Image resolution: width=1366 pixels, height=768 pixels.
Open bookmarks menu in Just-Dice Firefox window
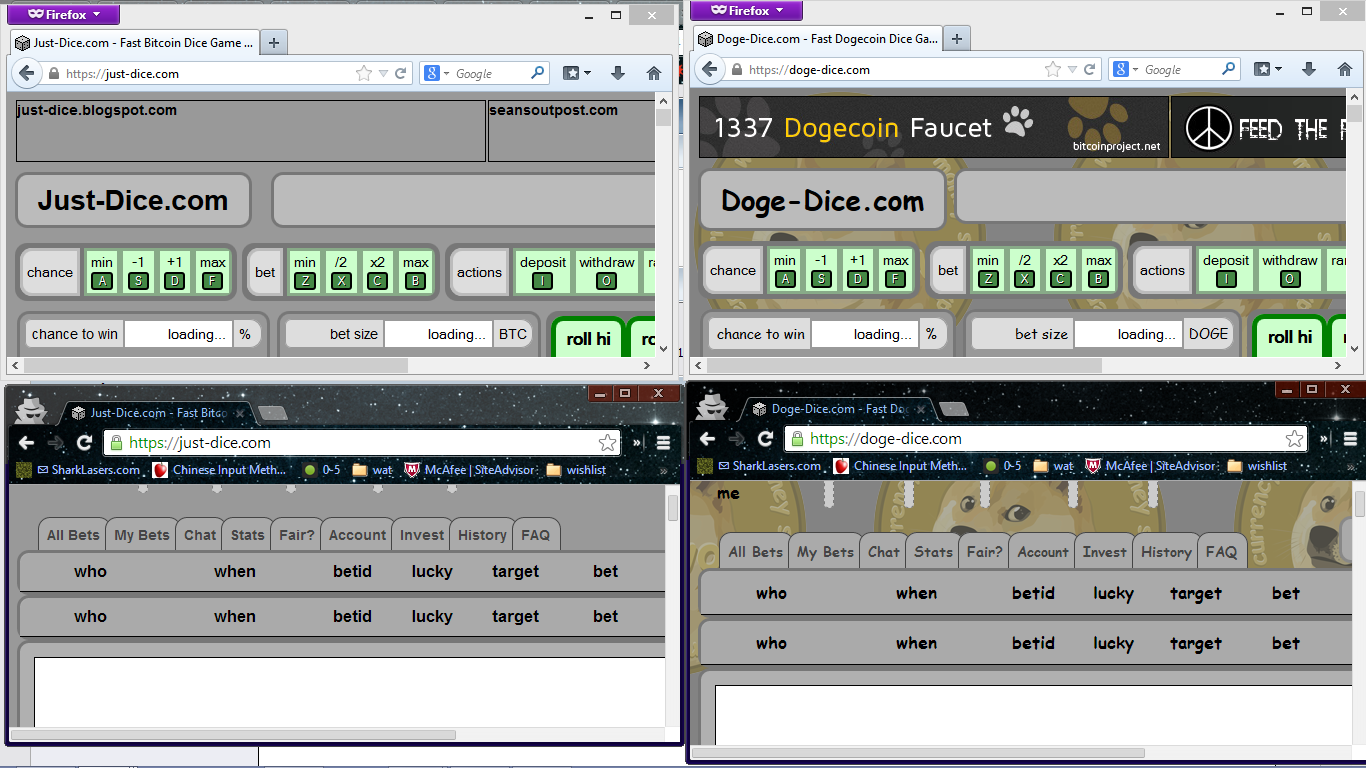[576, 73]
